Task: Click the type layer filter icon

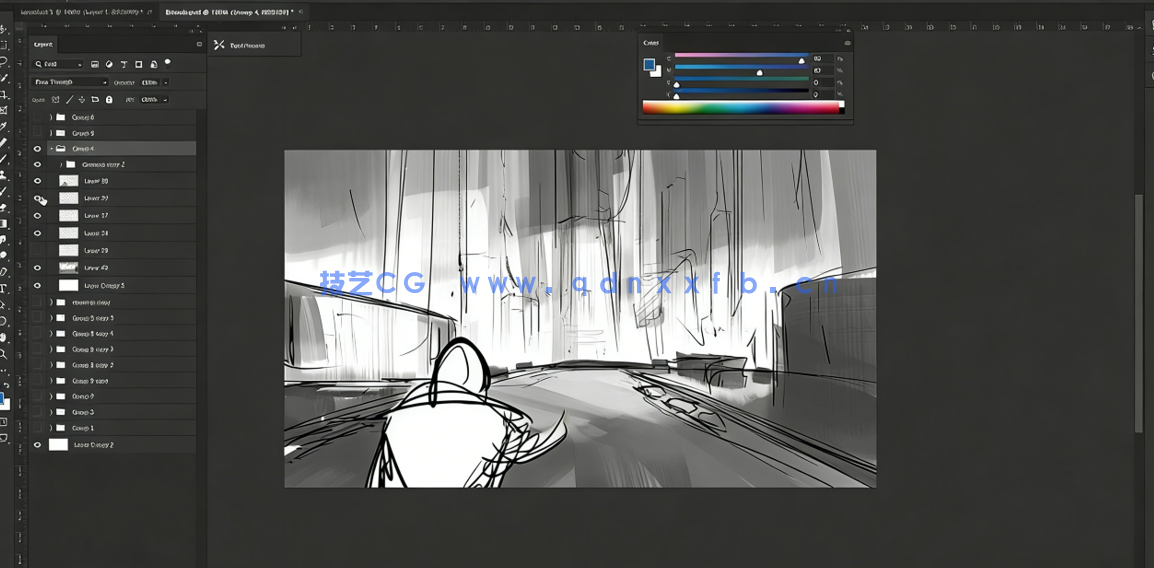Action: [124, 64]
